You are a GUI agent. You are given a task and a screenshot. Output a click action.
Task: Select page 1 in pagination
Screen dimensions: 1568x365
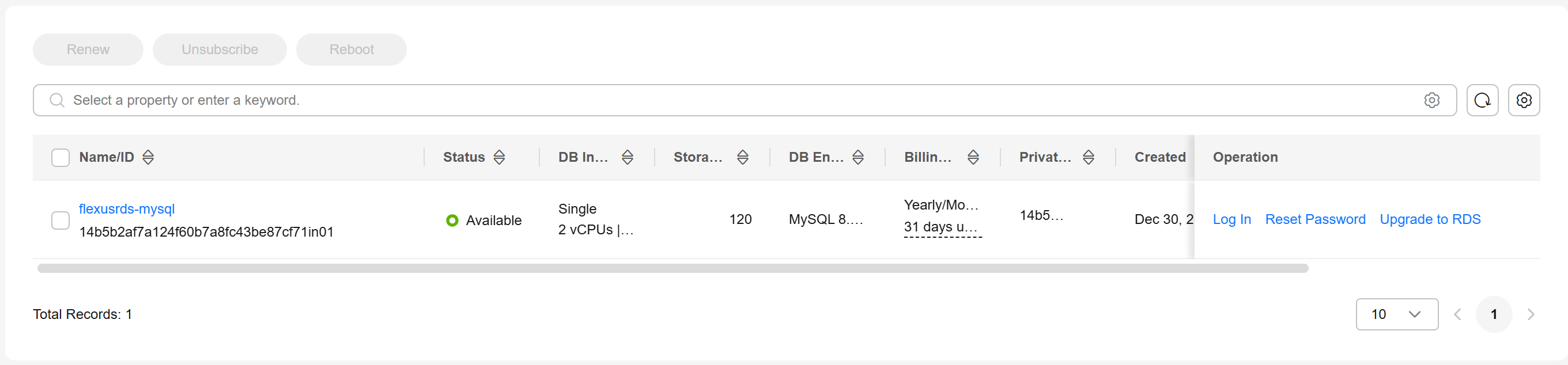(x=1494, y=314)
